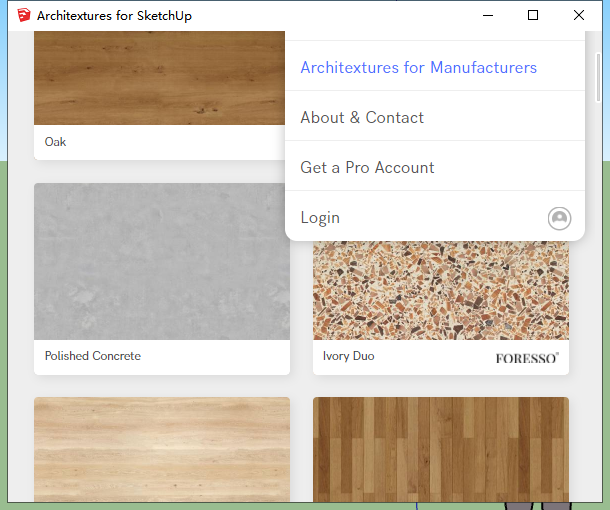610x510 pixels.
Task: Open the Login menu option
Action: coord(320,218)
